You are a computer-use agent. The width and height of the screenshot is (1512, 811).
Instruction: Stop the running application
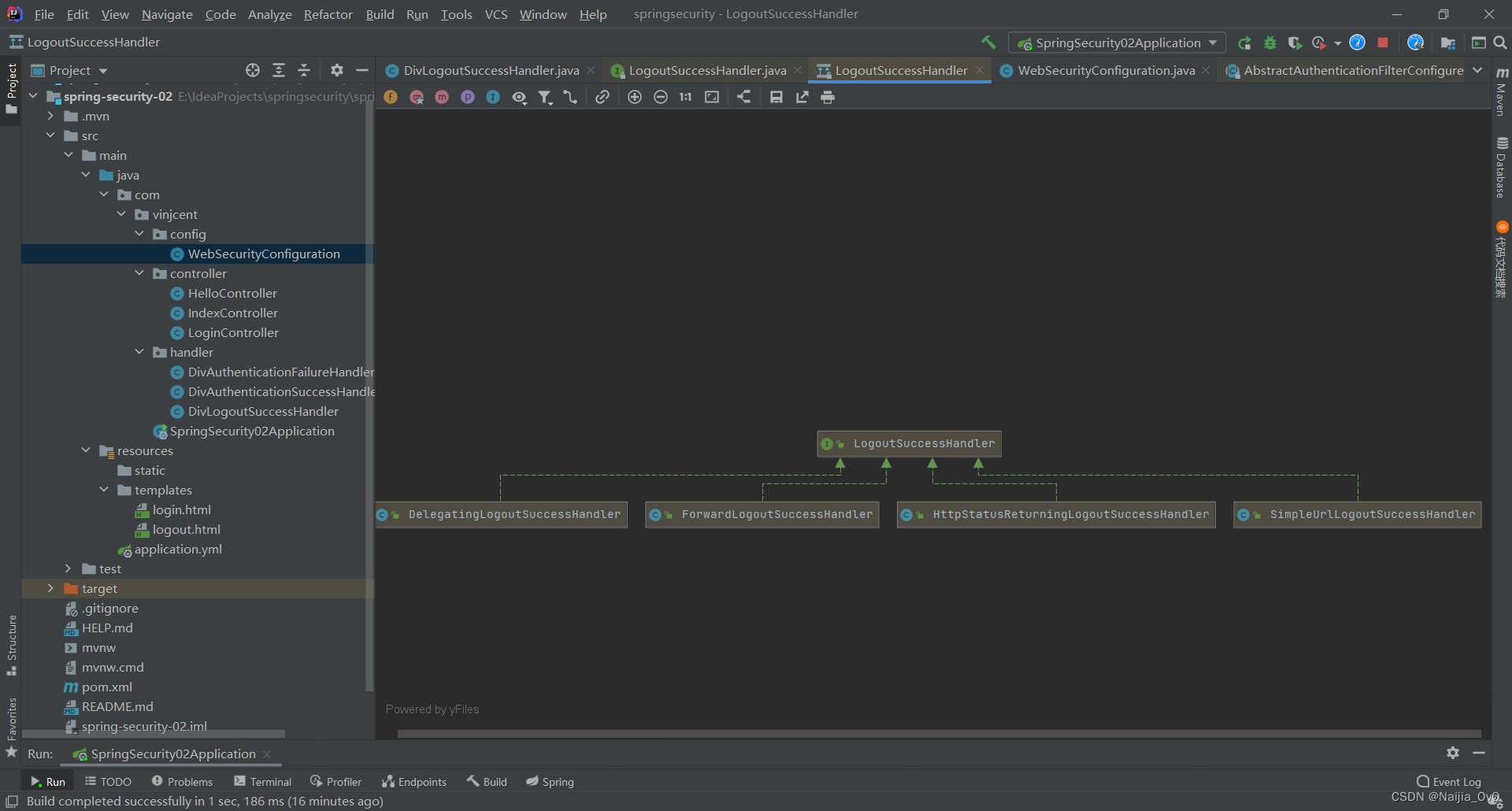tap(1383, 43)
